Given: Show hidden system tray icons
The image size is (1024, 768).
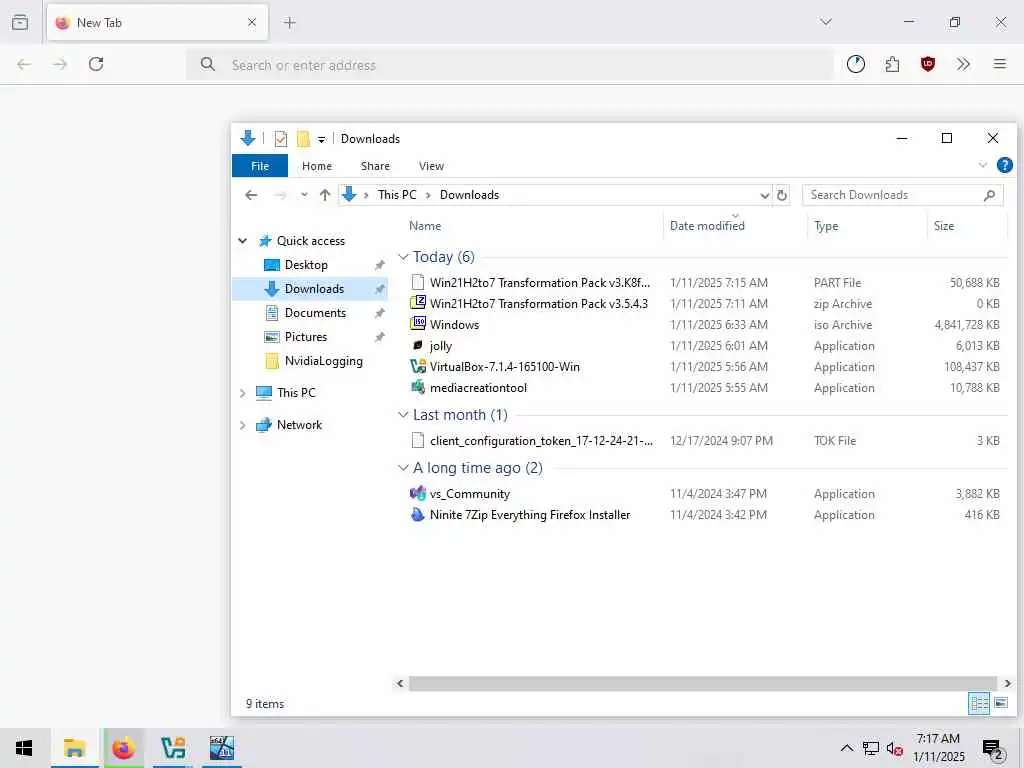Looking at the screenshot, I should [846, 748].
